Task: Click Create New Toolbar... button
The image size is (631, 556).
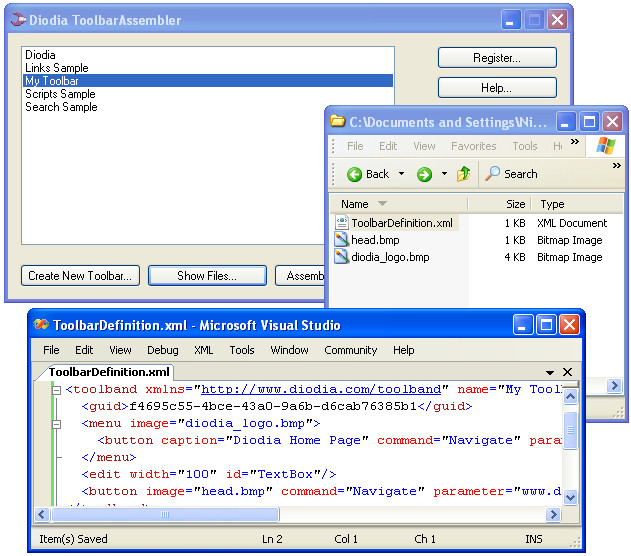Action: point(80,276)
